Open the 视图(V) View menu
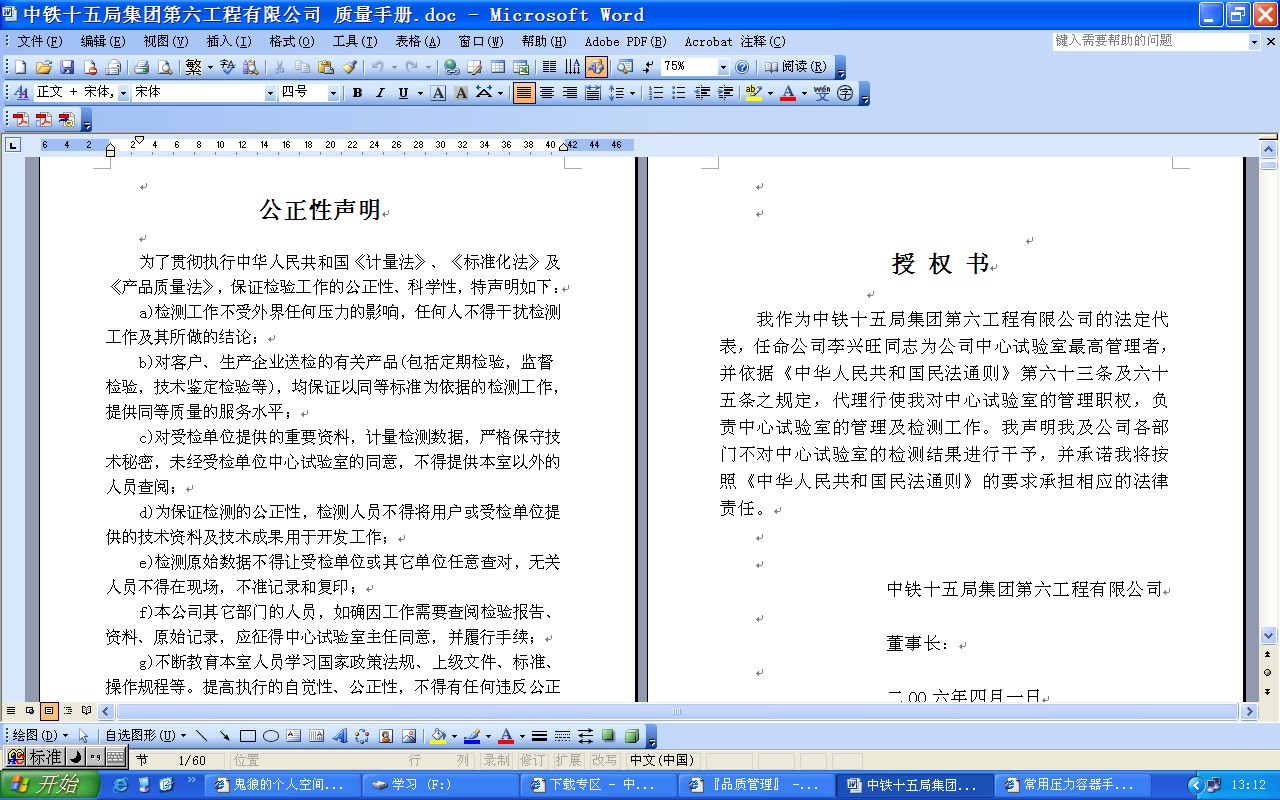Viewport: 1280px width, 800px height. 165,41
